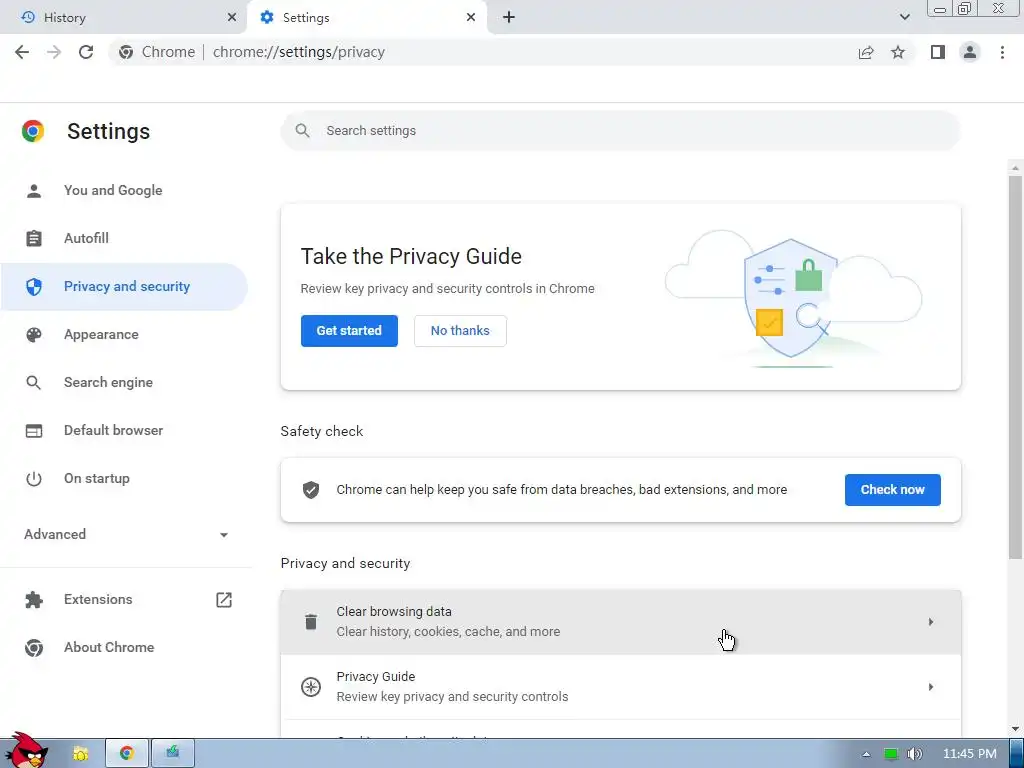
Task: Open Privacy Guide row
Action: tap(621, 687)
